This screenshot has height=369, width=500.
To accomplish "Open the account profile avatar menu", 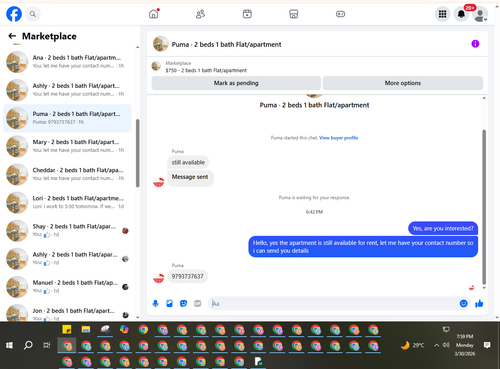I will coord(480,15).
